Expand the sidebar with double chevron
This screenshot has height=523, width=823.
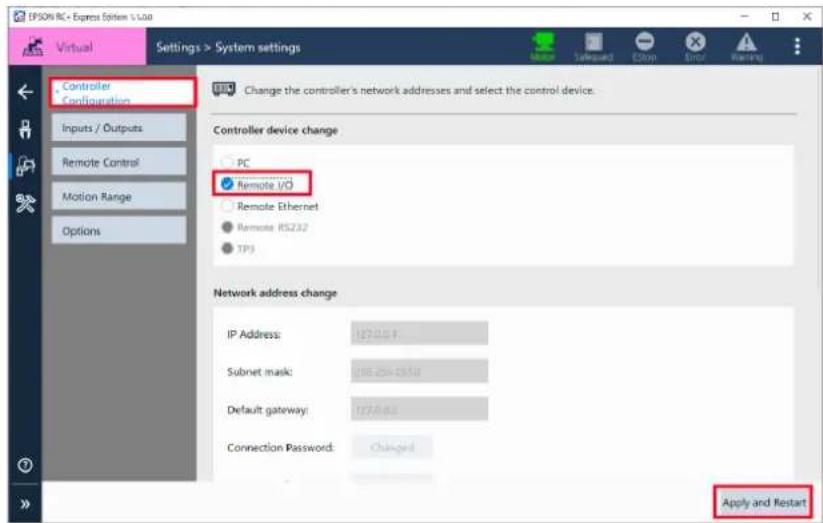point(25,504)
